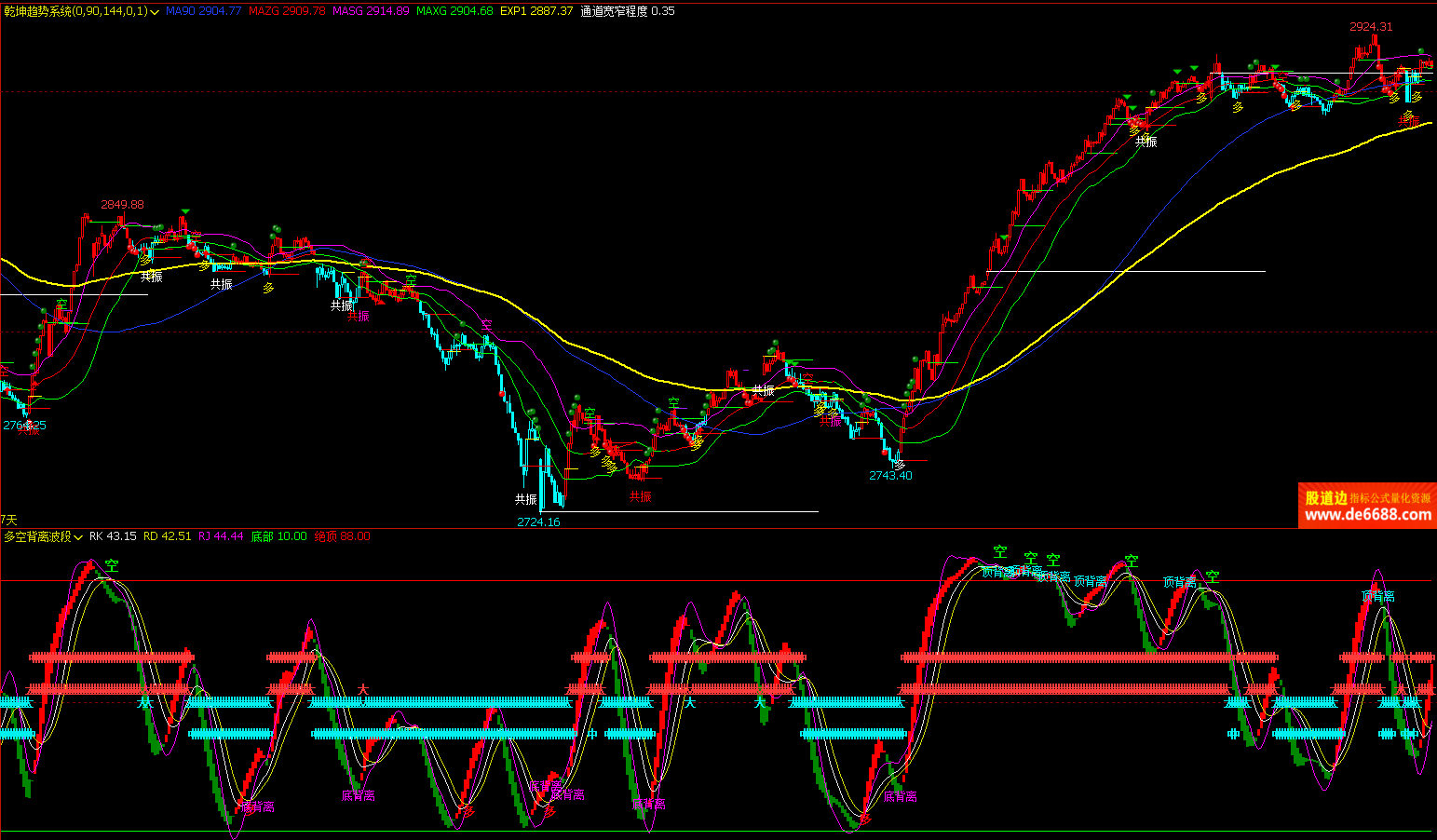Click the yellow EXP1 2887.37 legend
The width and height of the screenshot is (1437, 840).
click(536, 11)
